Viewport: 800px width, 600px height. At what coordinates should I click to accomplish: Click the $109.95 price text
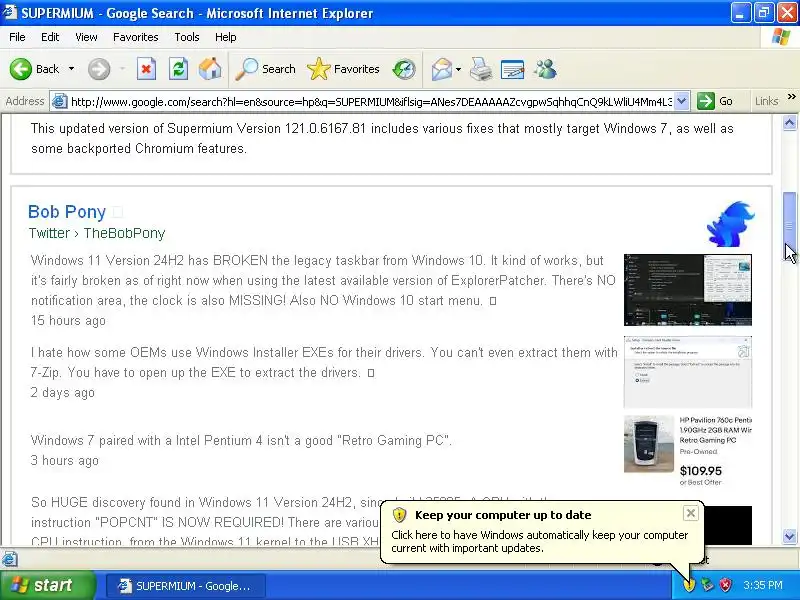701,470
